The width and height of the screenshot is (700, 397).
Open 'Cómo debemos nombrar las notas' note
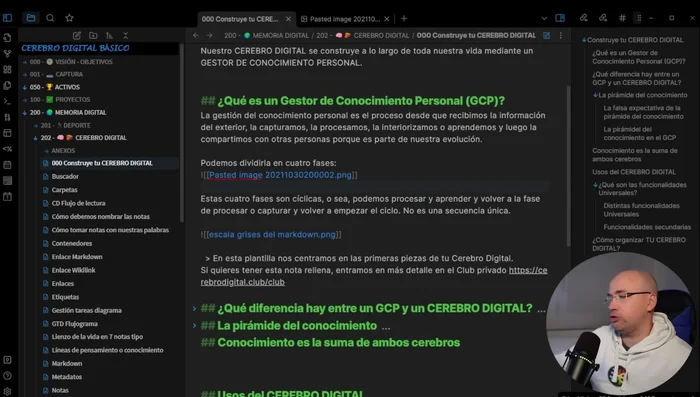(100, 217)
